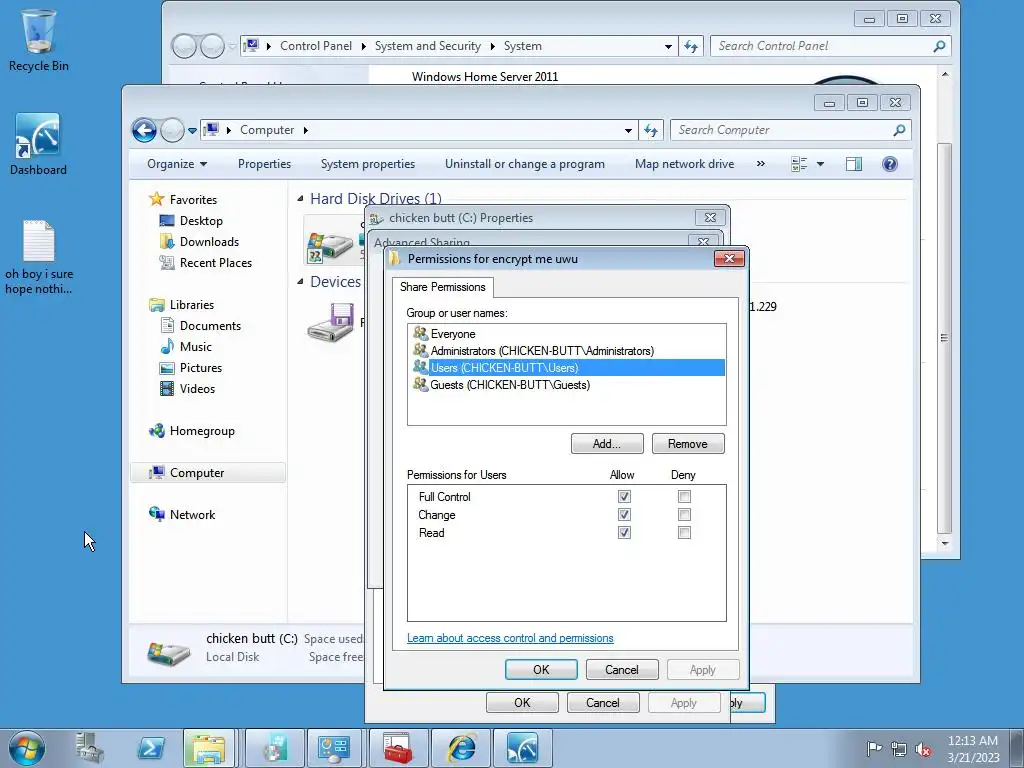Toggle Allow for Full Control
The image size is (1024, 768).
624,496
